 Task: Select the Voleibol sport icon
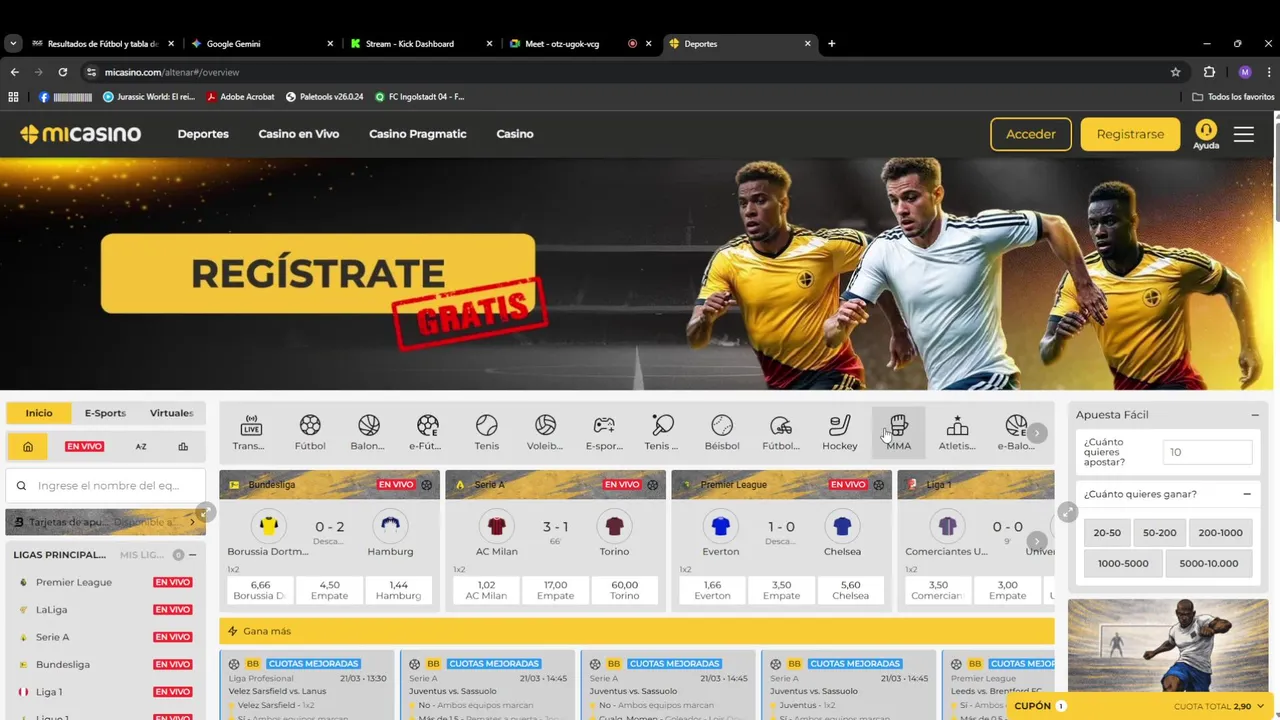point(545,433)
